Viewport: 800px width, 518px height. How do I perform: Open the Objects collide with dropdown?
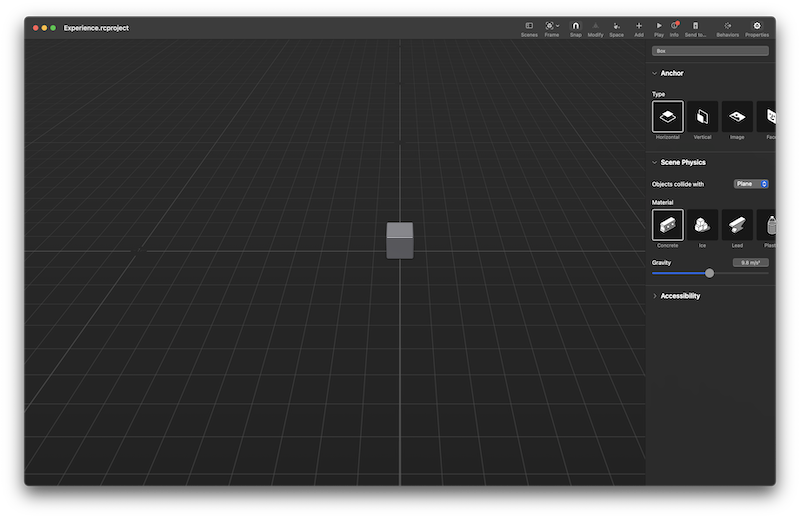point(751,184)
